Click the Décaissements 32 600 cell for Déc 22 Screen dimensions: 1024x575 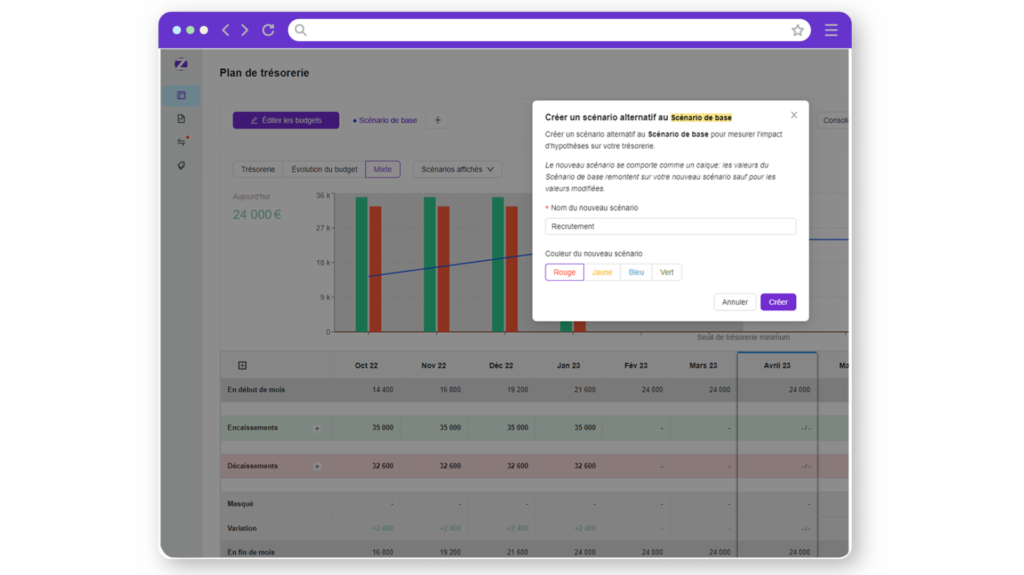(x=517, y=466)
